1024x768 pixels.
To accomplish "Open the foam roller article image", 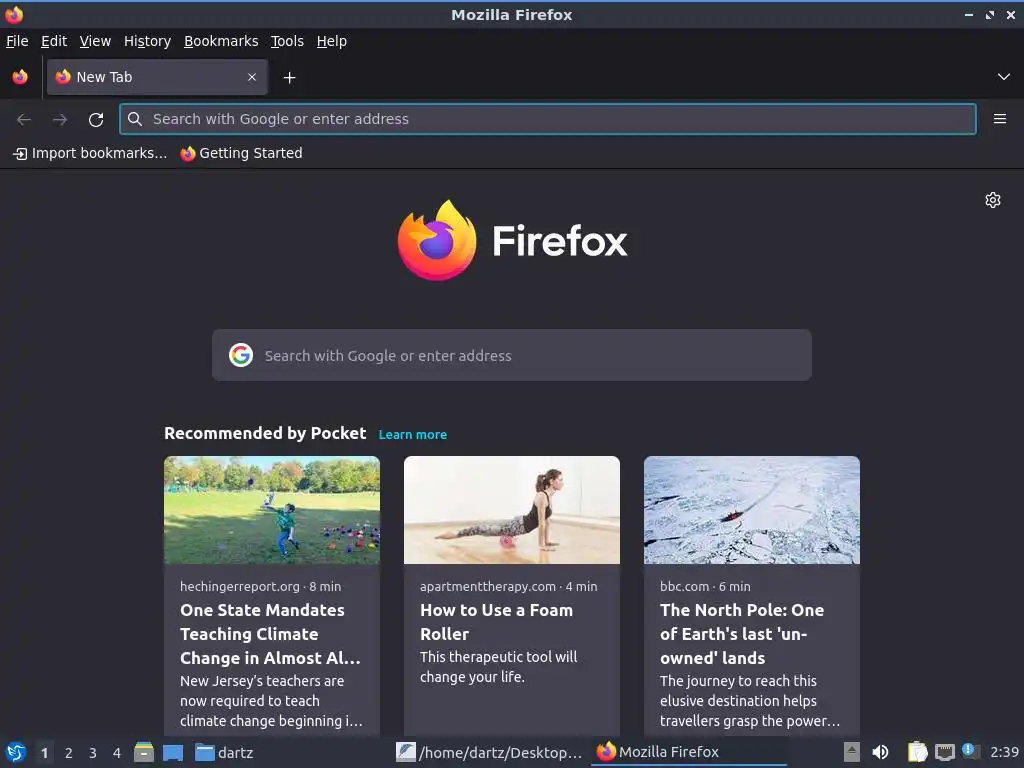I will [x=511, y=510].
